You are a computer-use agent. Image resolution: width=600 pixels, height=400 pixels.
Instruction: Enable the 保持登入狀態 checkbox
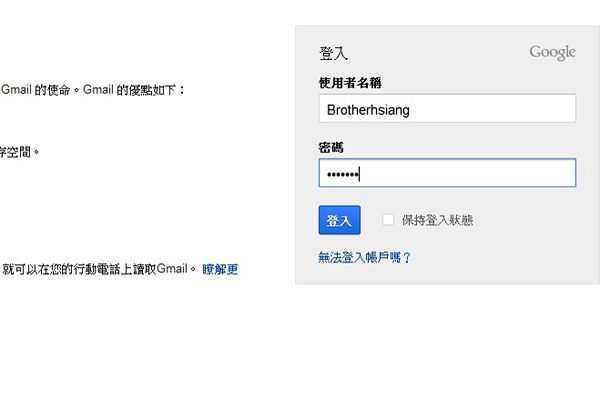coord(388,220)
